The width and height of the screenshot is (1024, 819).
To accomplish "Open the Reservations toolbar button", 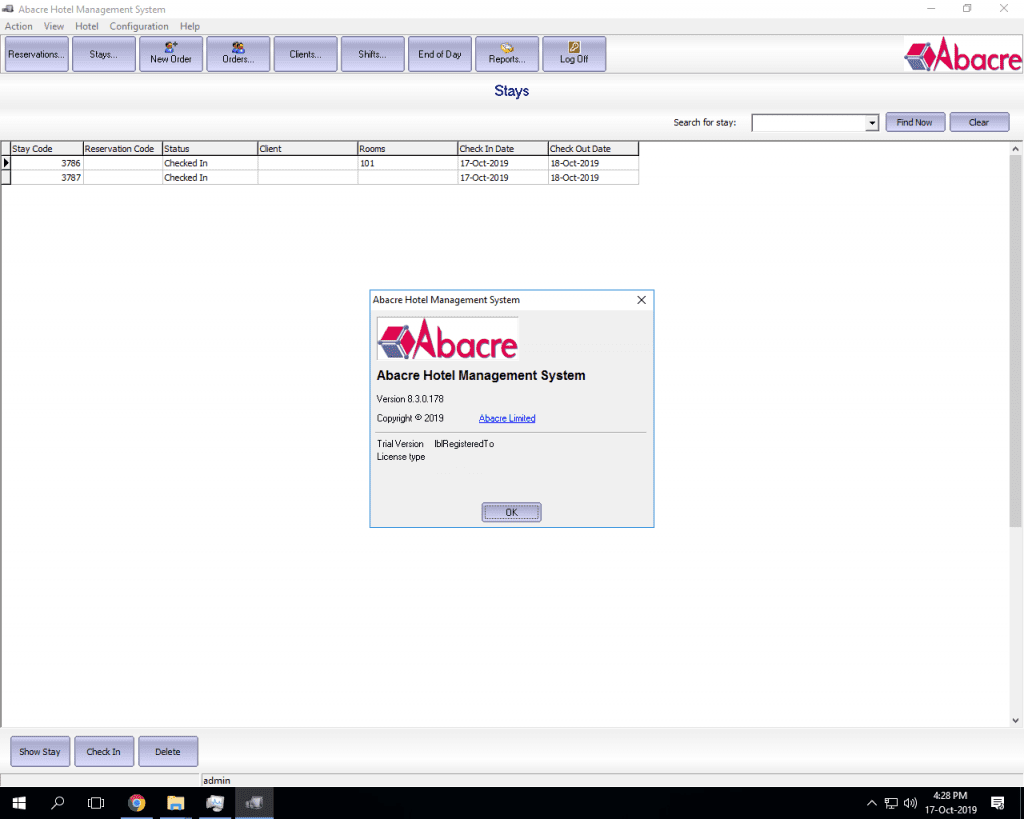I will [x=37, y=54].
